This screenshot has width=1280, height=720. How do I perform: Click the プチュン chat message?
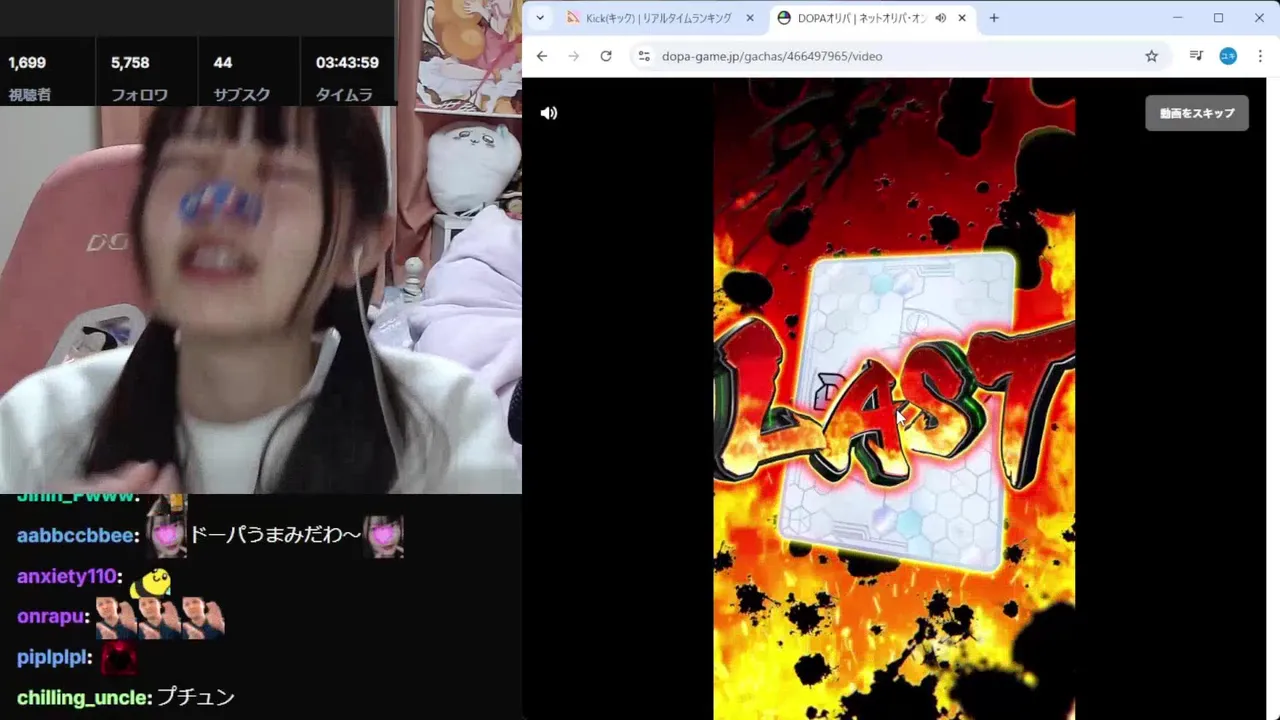[196, 698]
